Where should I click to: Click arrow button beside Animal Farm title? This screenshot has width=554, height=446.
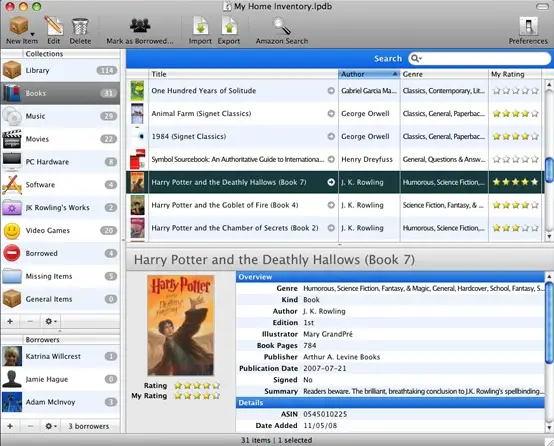tap(331, 114)
